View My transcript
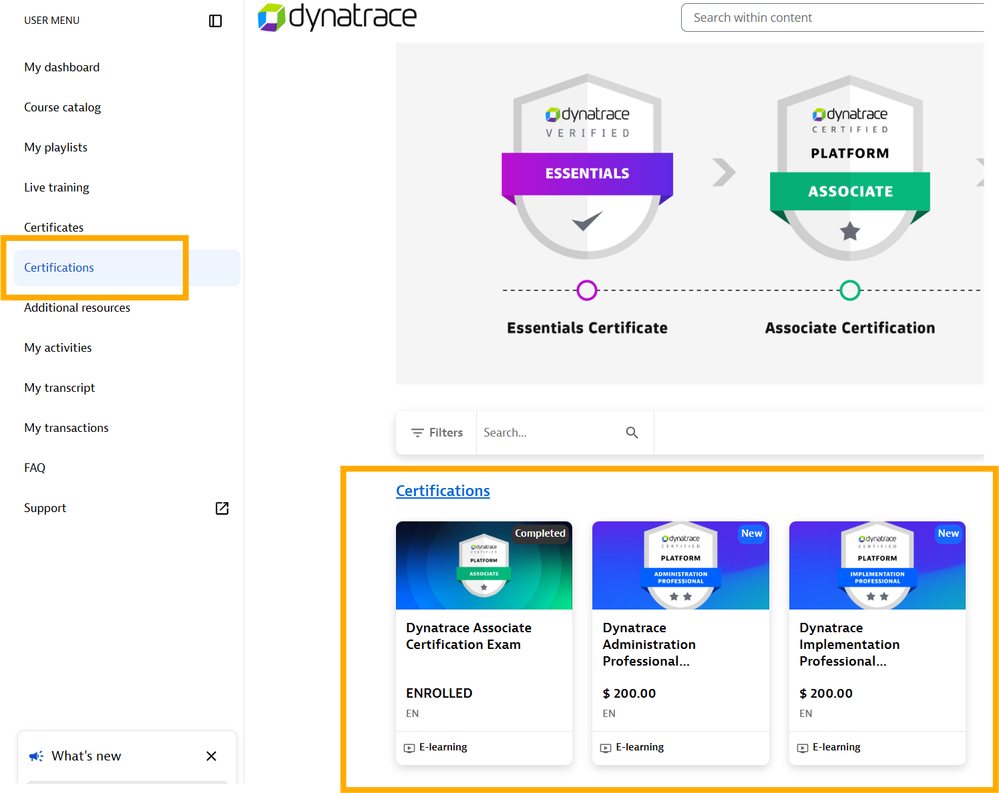The width and height of the screenshot is (999, 793). click(x=59, y=388)
